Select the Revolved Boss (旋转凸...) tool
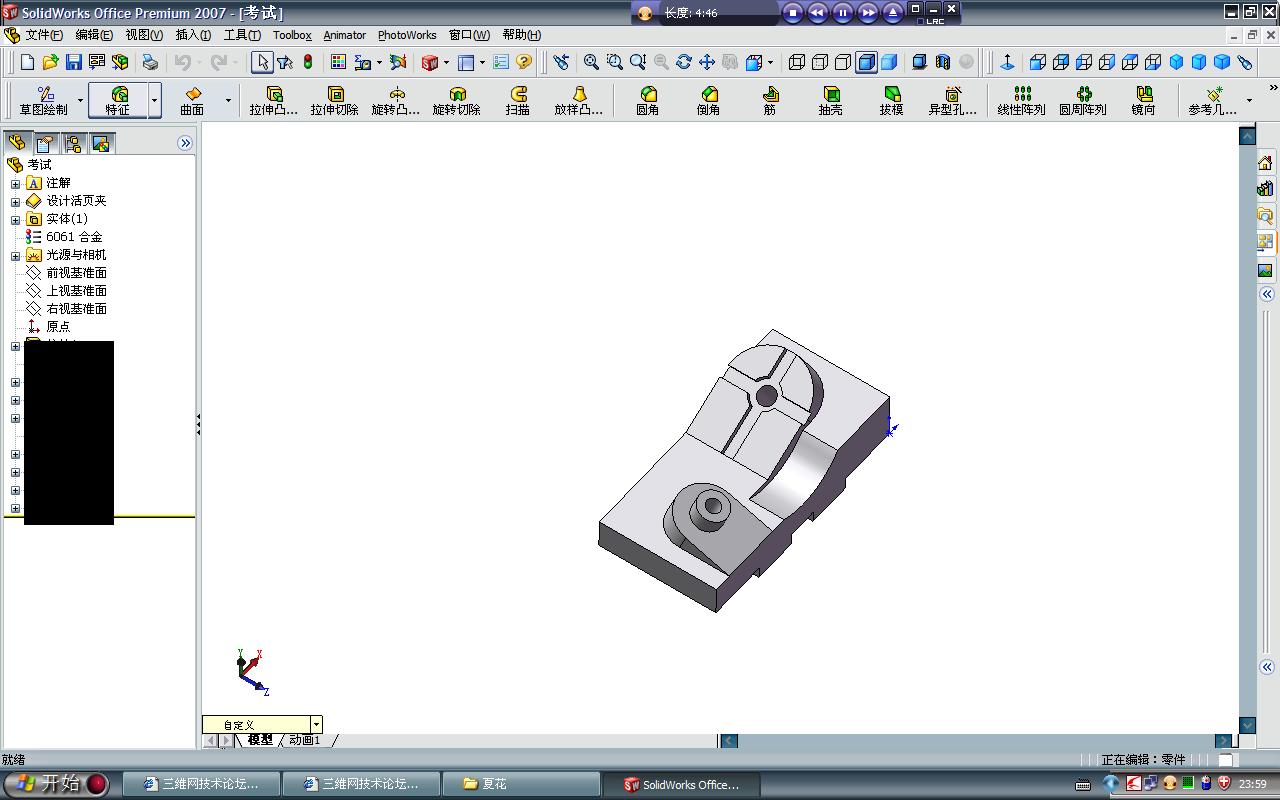The width and height of the screenshot is (1280, 800). (x=396, y=100)
